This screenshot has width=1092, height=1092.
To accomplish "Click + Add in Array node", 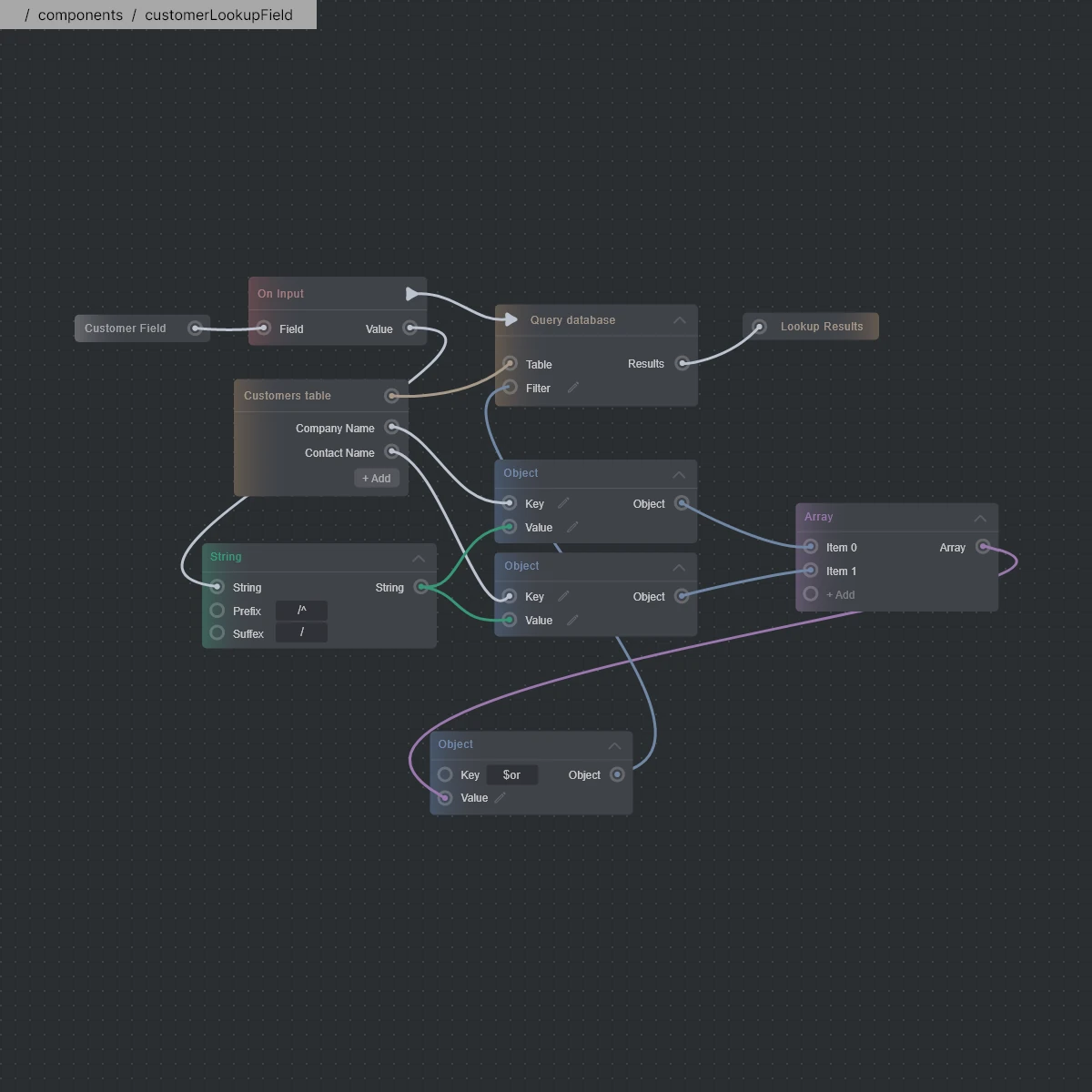I will pyautogui.click(x=840, y=595).
